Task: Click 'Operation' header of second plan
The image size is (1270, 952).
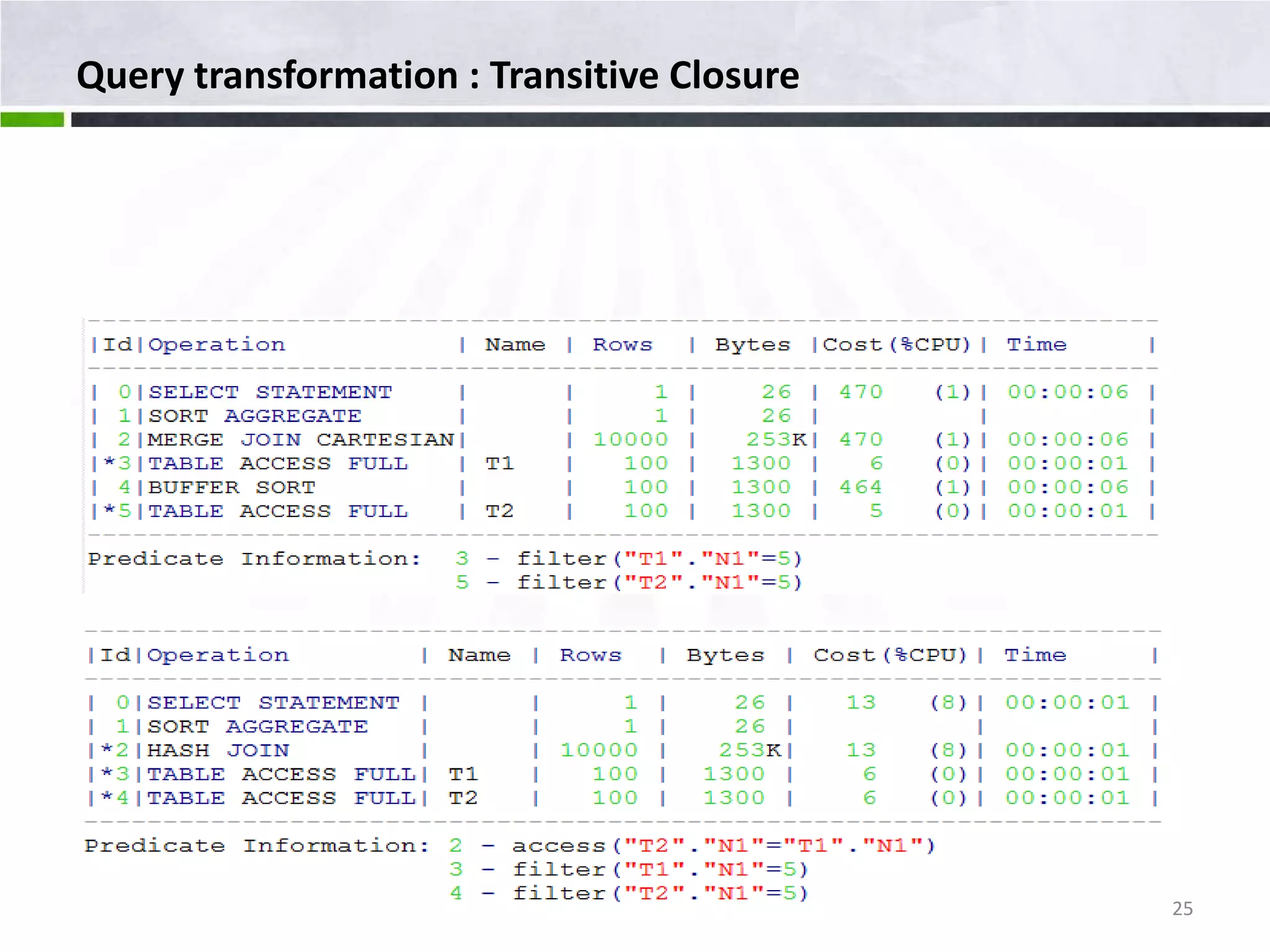Action: click(218, 655)
